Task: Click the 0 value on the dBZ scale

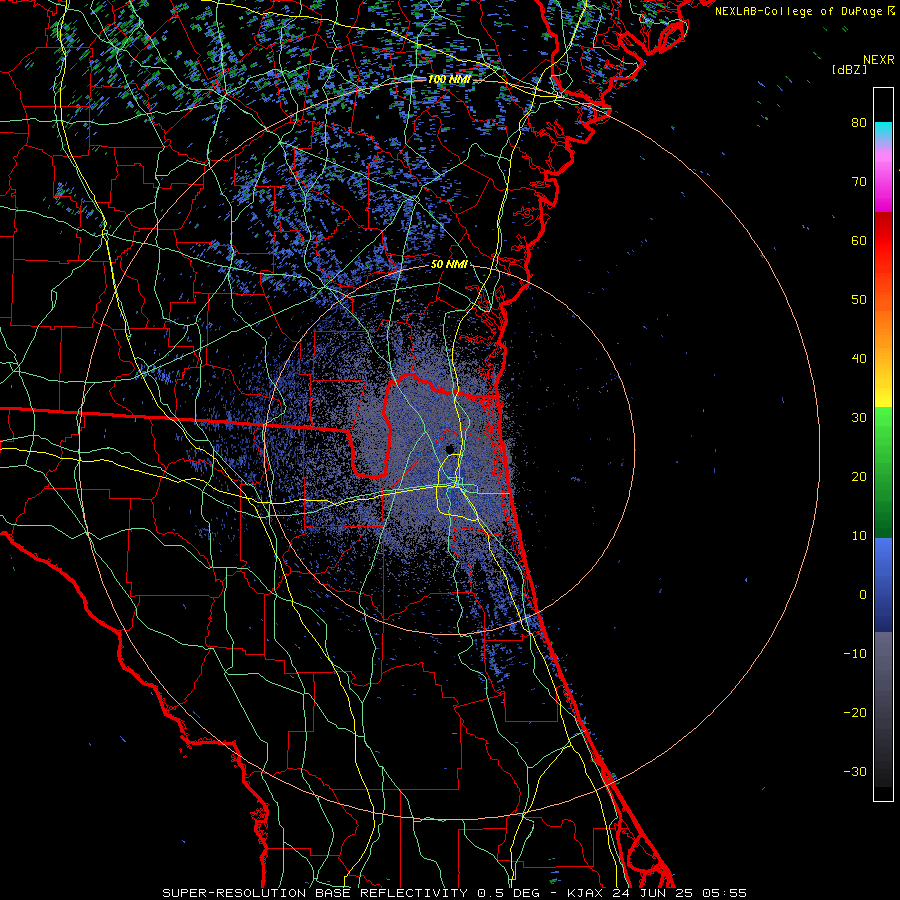Action: [x=863, y=595]
